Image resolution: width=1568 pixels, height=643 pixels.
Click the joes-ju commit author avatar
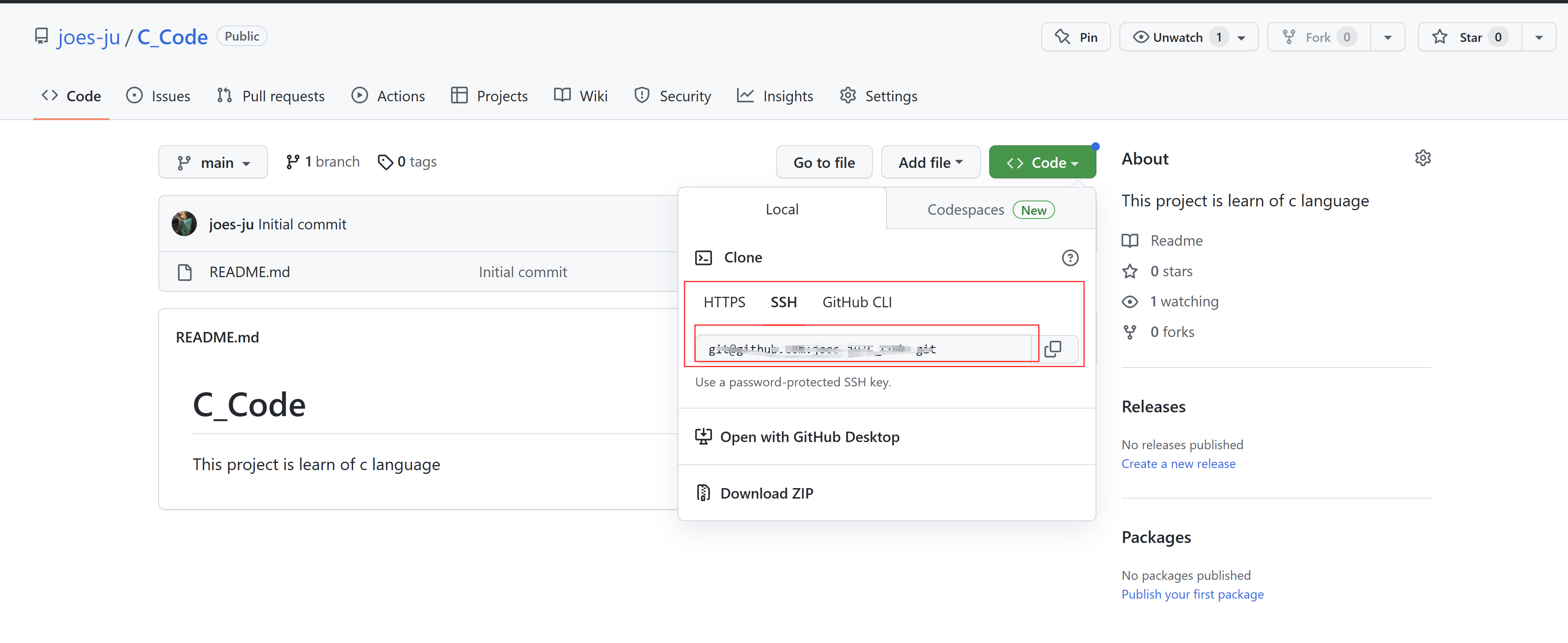(184, 224)
